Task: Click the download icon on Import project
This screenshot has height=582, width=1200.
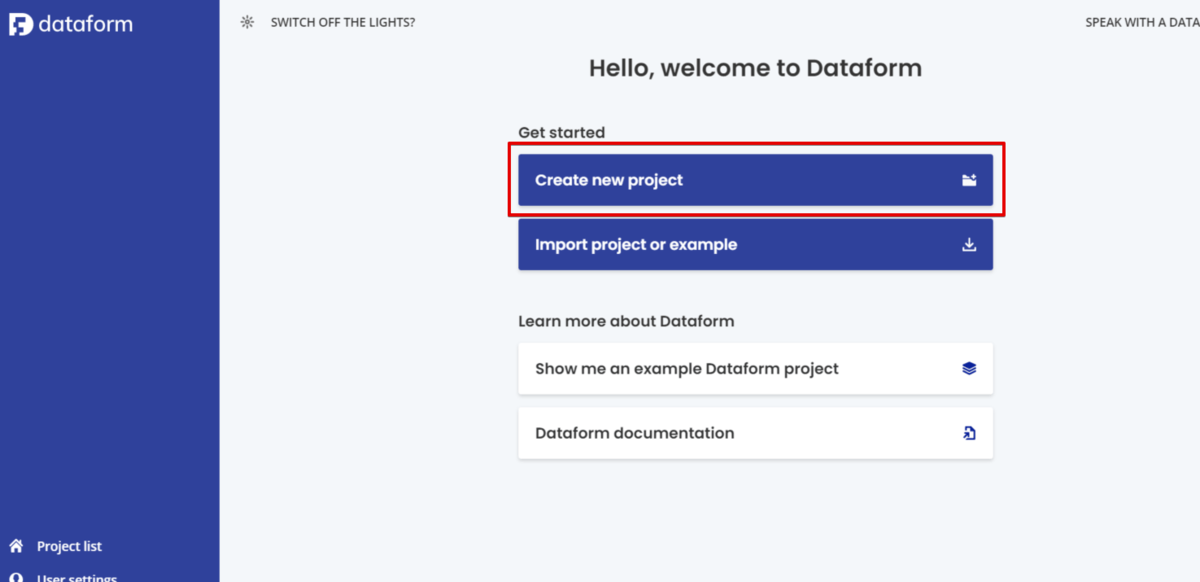Action: pyautogui.click(x=968, y=245)
